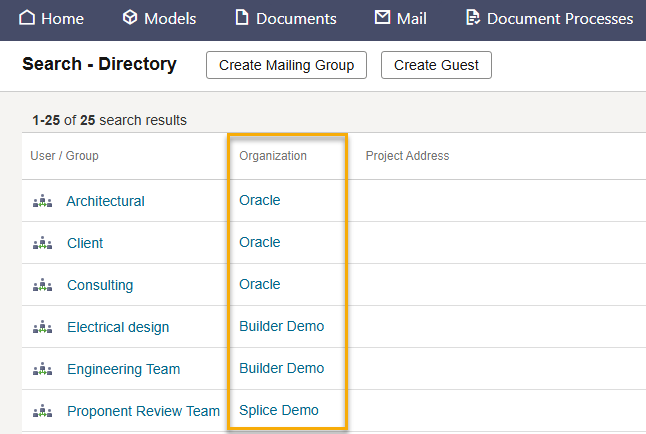Click the Project Address column header
This screenshot has width=646, height=434.
tap(407, 156)
